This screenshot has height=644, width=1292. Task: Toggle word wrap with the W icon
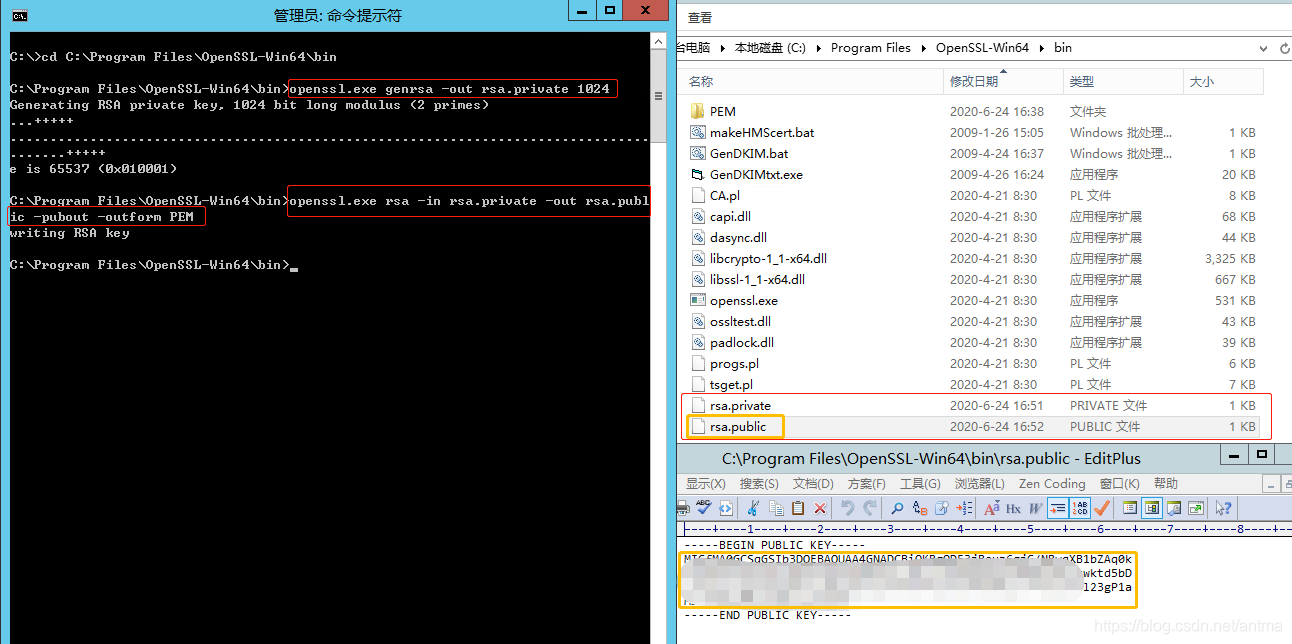click(1035, 508)
